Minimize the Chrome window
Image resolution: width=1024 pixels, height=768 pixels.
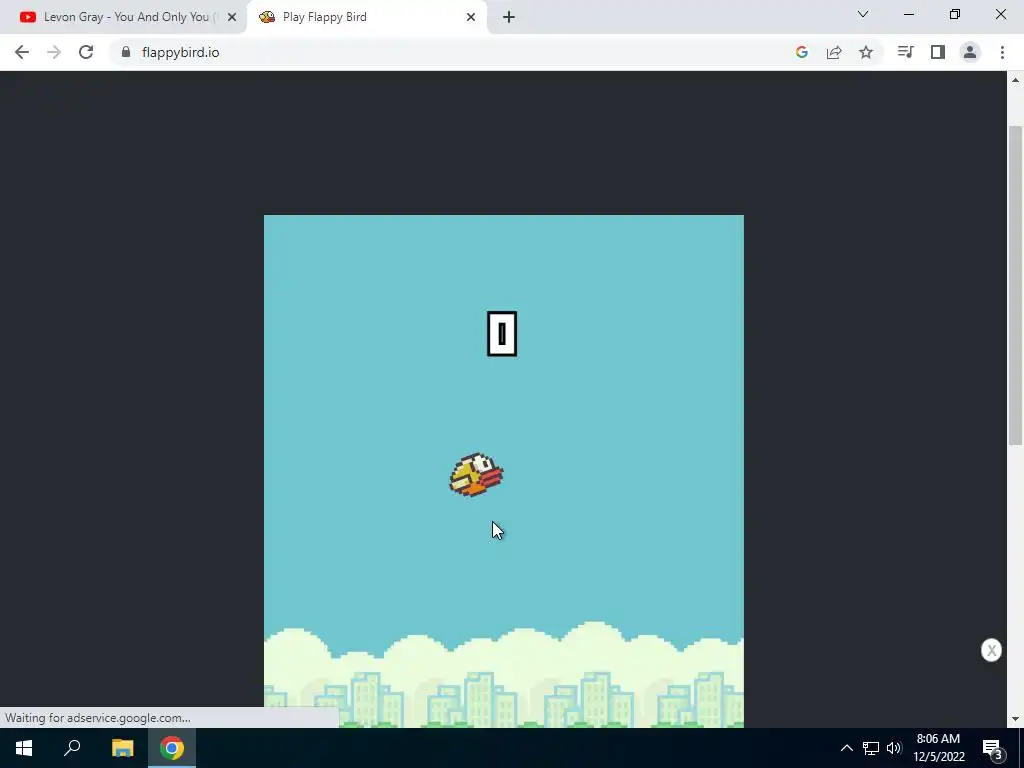(909, 14)
